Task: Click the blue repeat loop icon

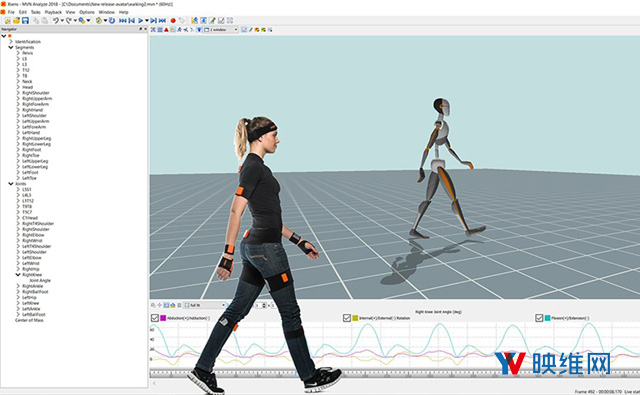Action: (x=112, y=20)
